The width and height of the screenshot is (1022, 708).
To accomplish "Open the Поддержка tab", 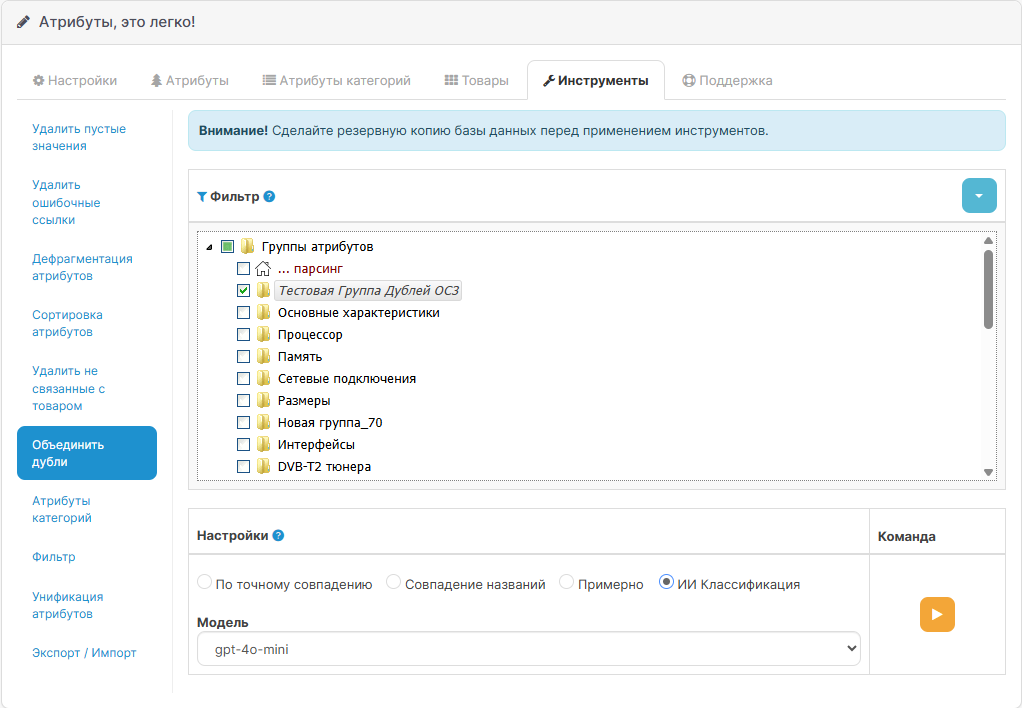I will click(727, 81).
